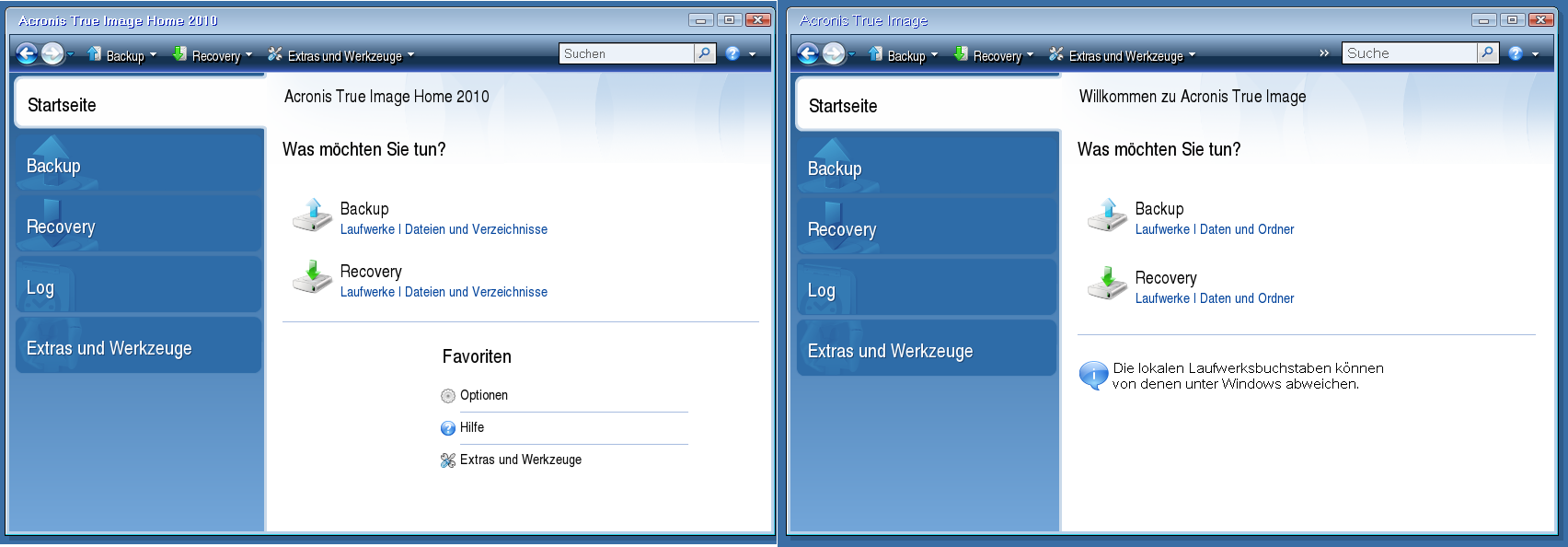Open Daten und Ordner link under Recovery
This screenshot has height=547, width=1568.
(x=1247, y=298)
